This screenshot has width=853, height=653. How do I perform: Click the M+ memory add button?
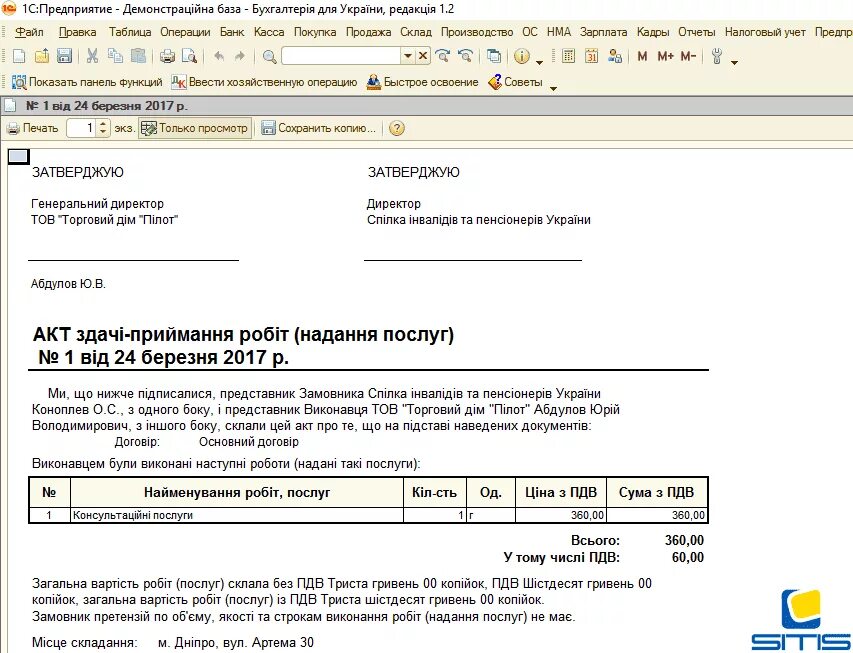665,56
